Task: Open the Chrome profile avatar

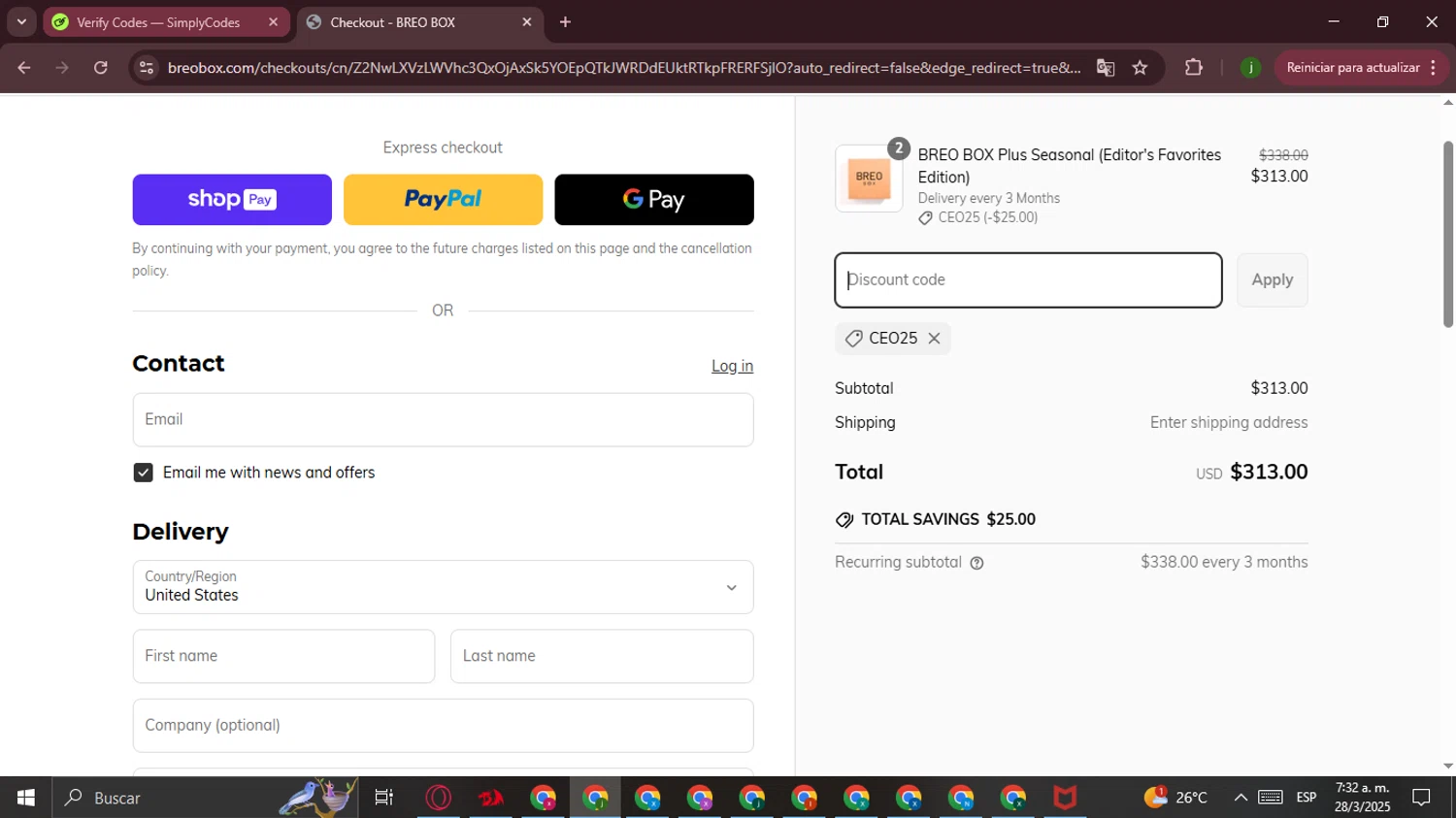Action: coord(1250,68)
